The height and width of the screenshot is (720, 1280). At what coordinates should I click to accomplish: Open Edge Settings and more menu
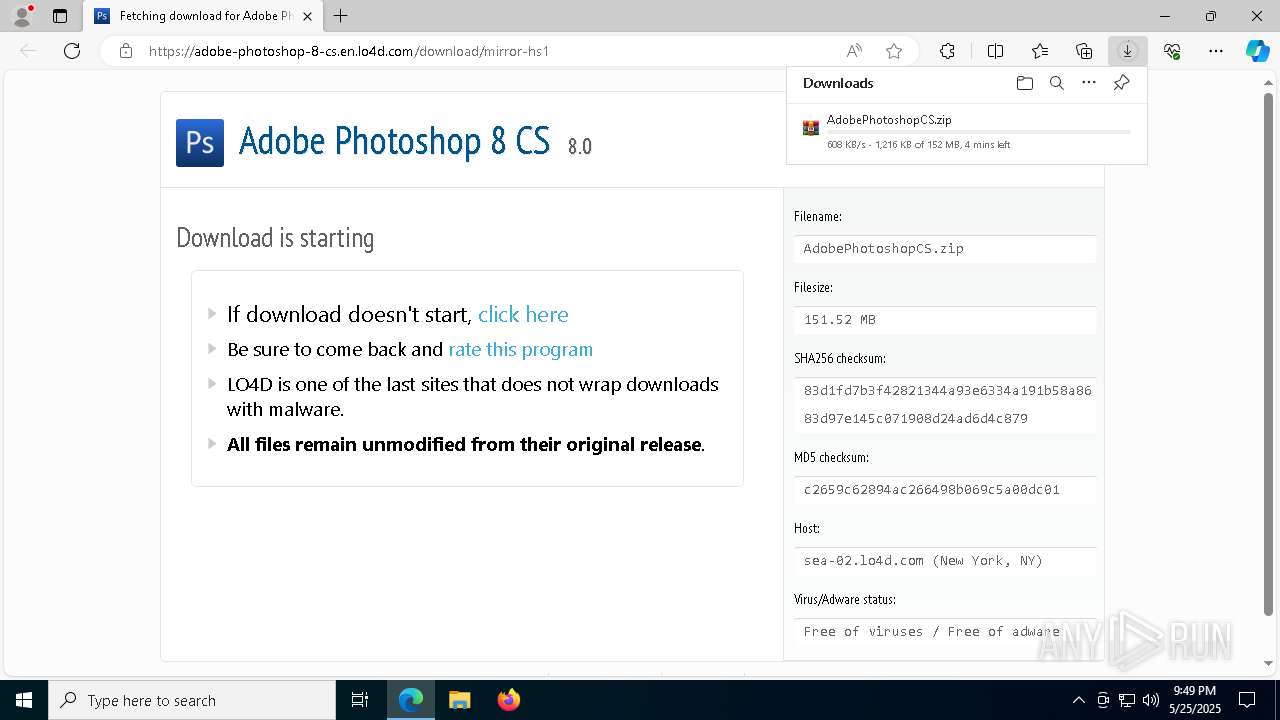pos(1216,51)
